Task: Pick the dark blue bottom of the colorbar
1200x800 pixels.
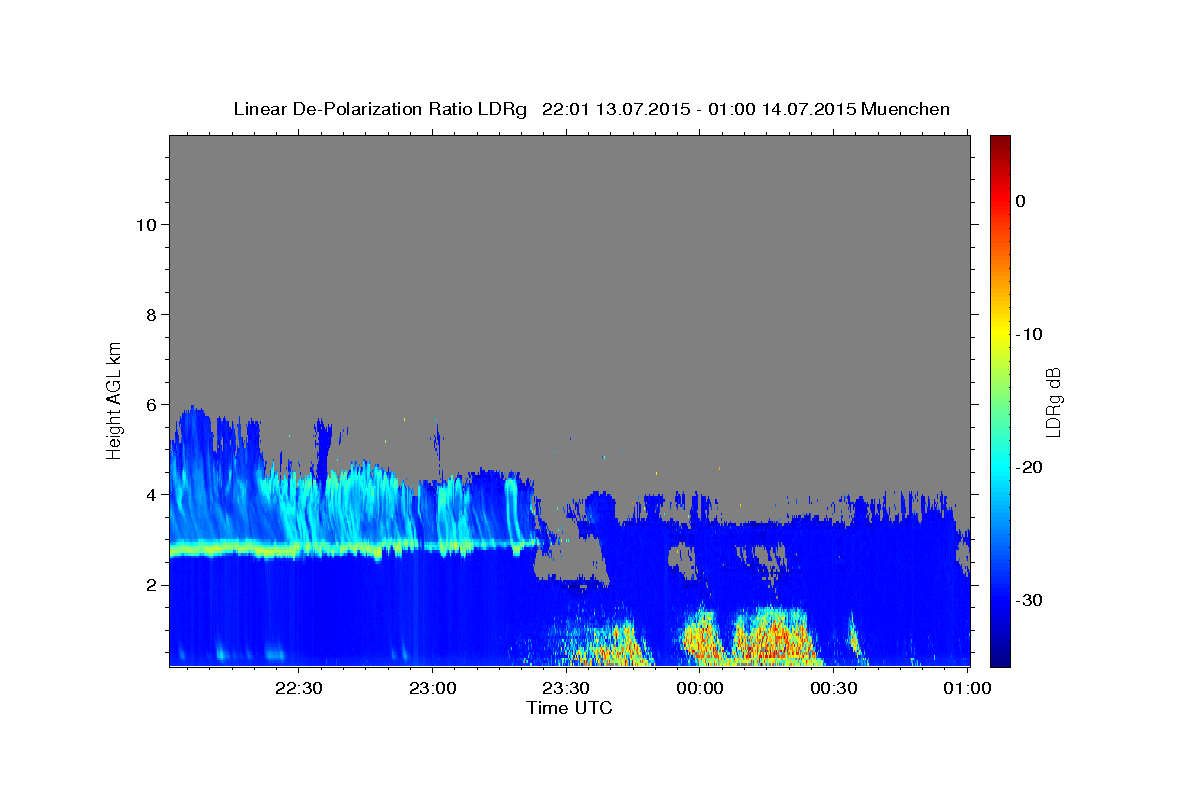Action: click(1000, 655)
